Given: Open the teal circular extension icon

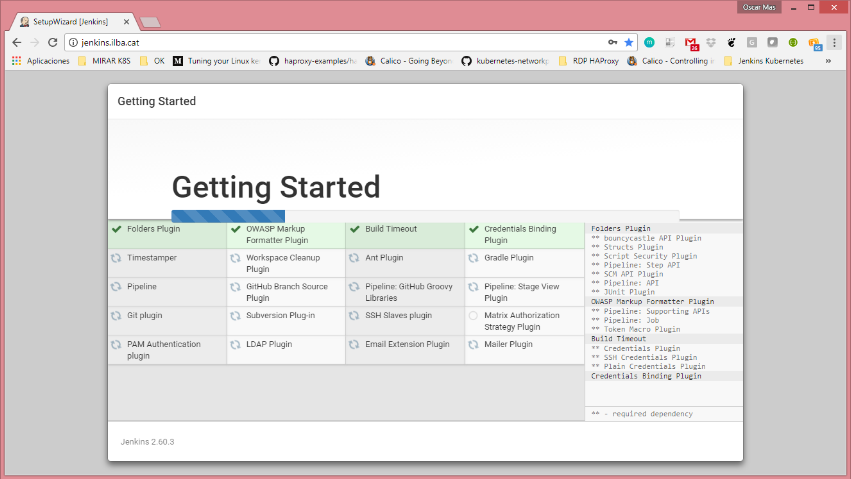Looking at the screenshot, I should [x=649, y=42].
